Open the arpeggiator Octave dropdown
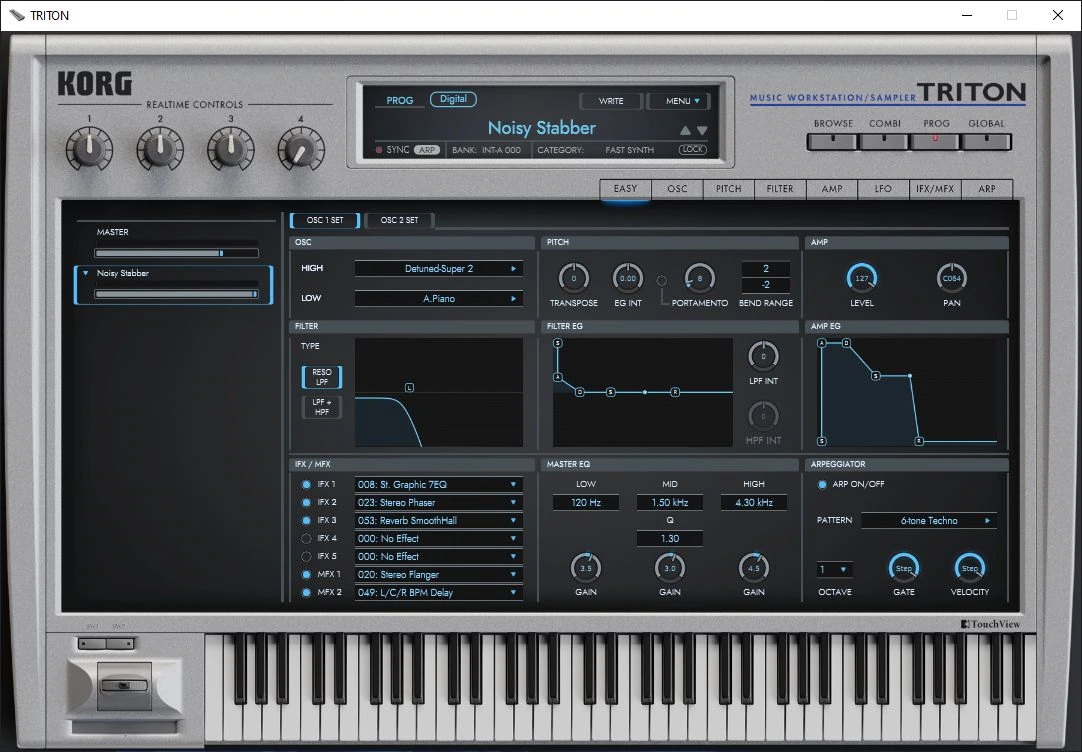This screenshot has width=1082, height=752. pyautogui.click(x=834, y=570)
